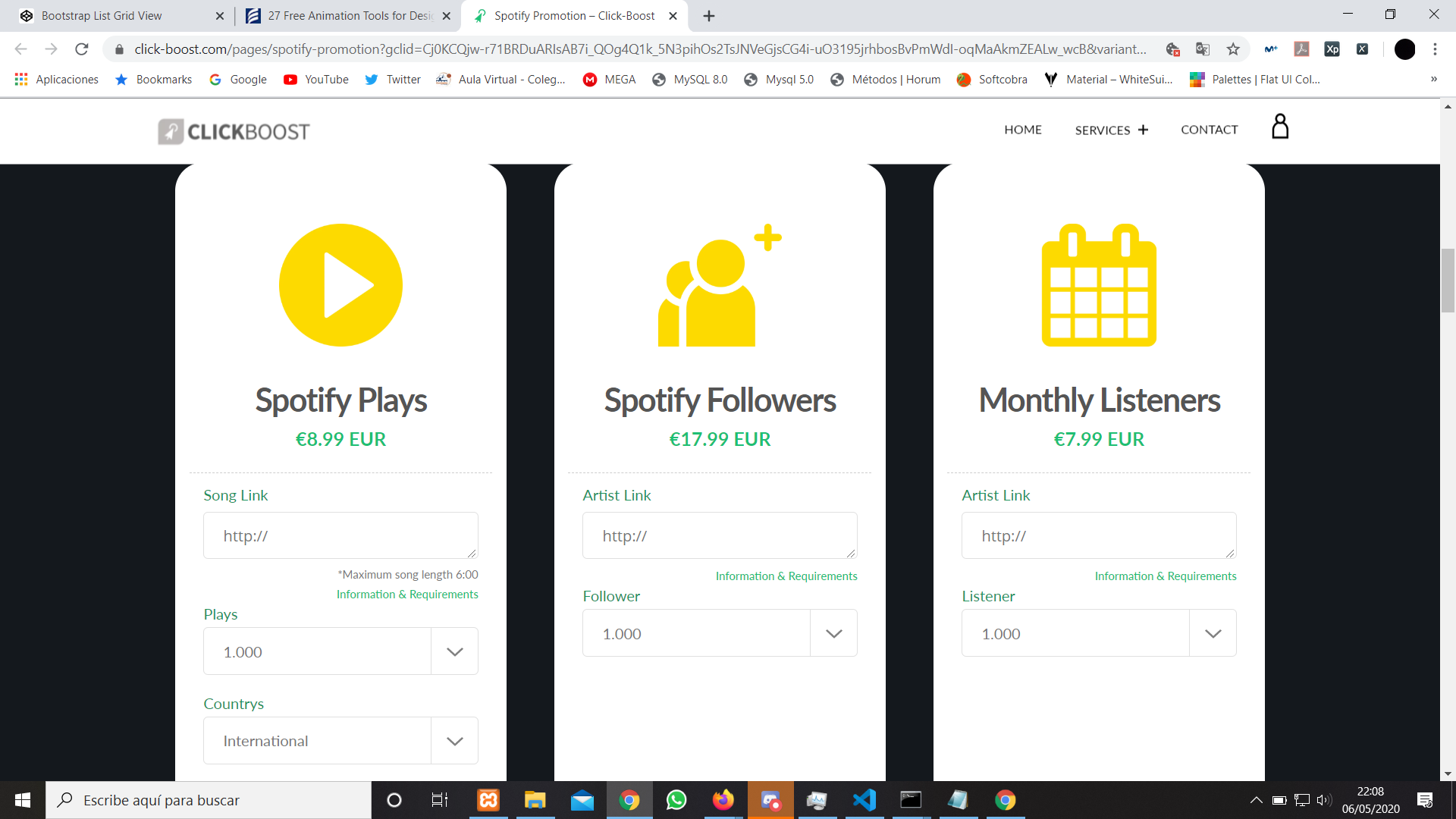Open the Softcobra bookmark

coord(992,80)
